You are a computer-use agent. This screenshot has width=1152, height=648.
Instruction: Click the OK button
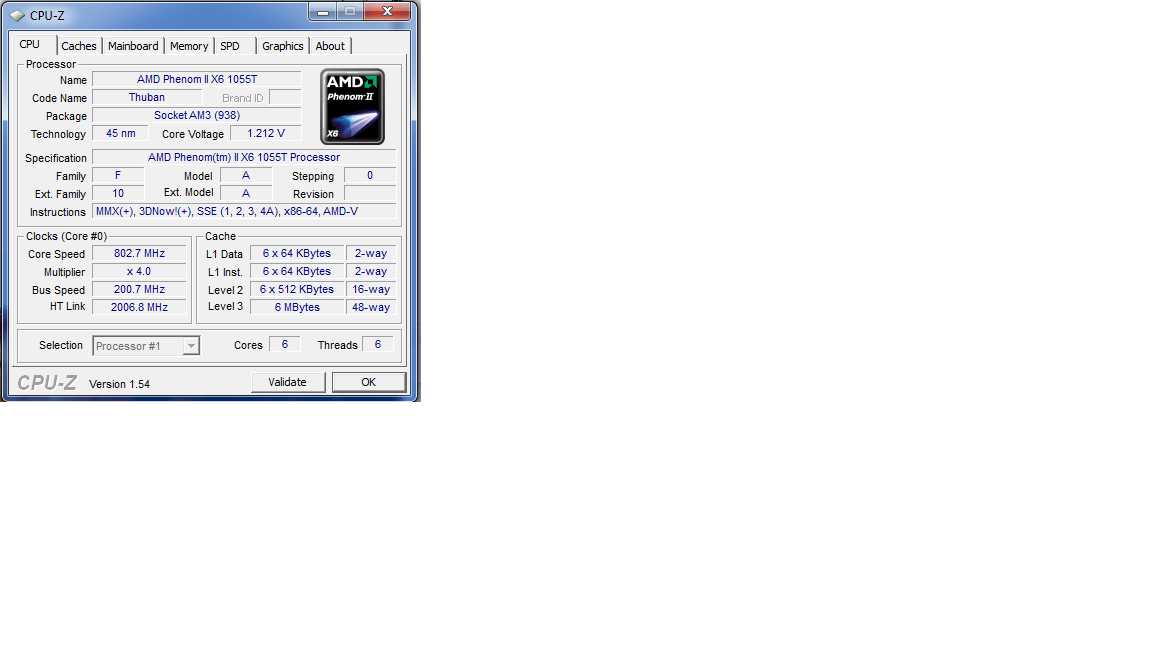coord(369,382)
